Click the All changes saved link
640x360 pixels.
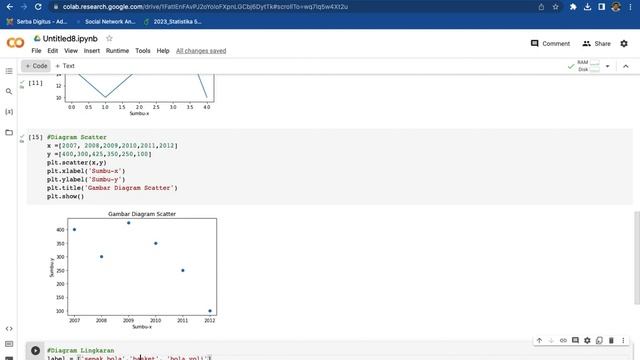pyautogui.click(x=201, y=51)
